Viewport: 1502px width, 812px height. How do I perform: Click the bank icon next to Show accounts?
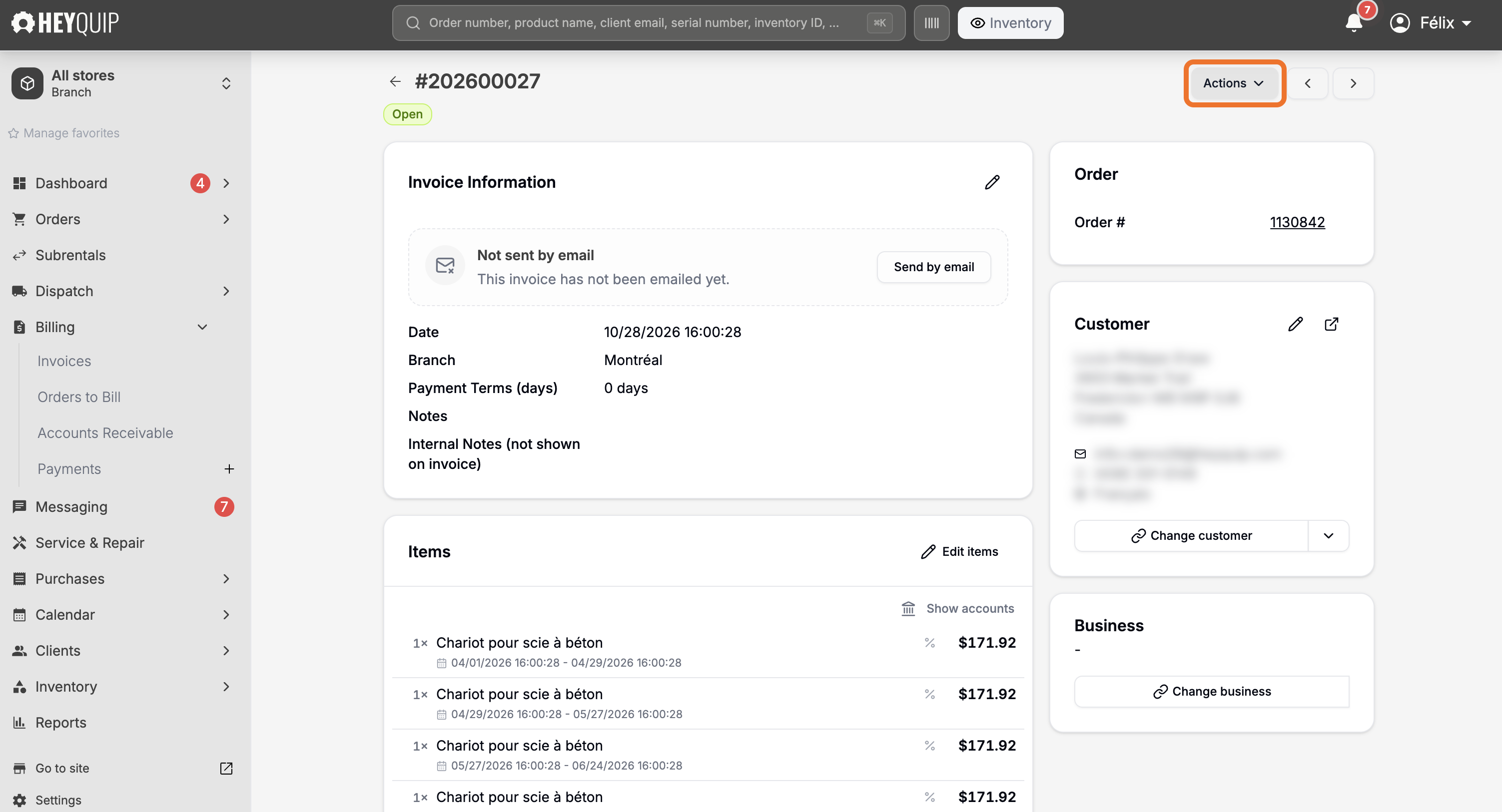(908, 609)
